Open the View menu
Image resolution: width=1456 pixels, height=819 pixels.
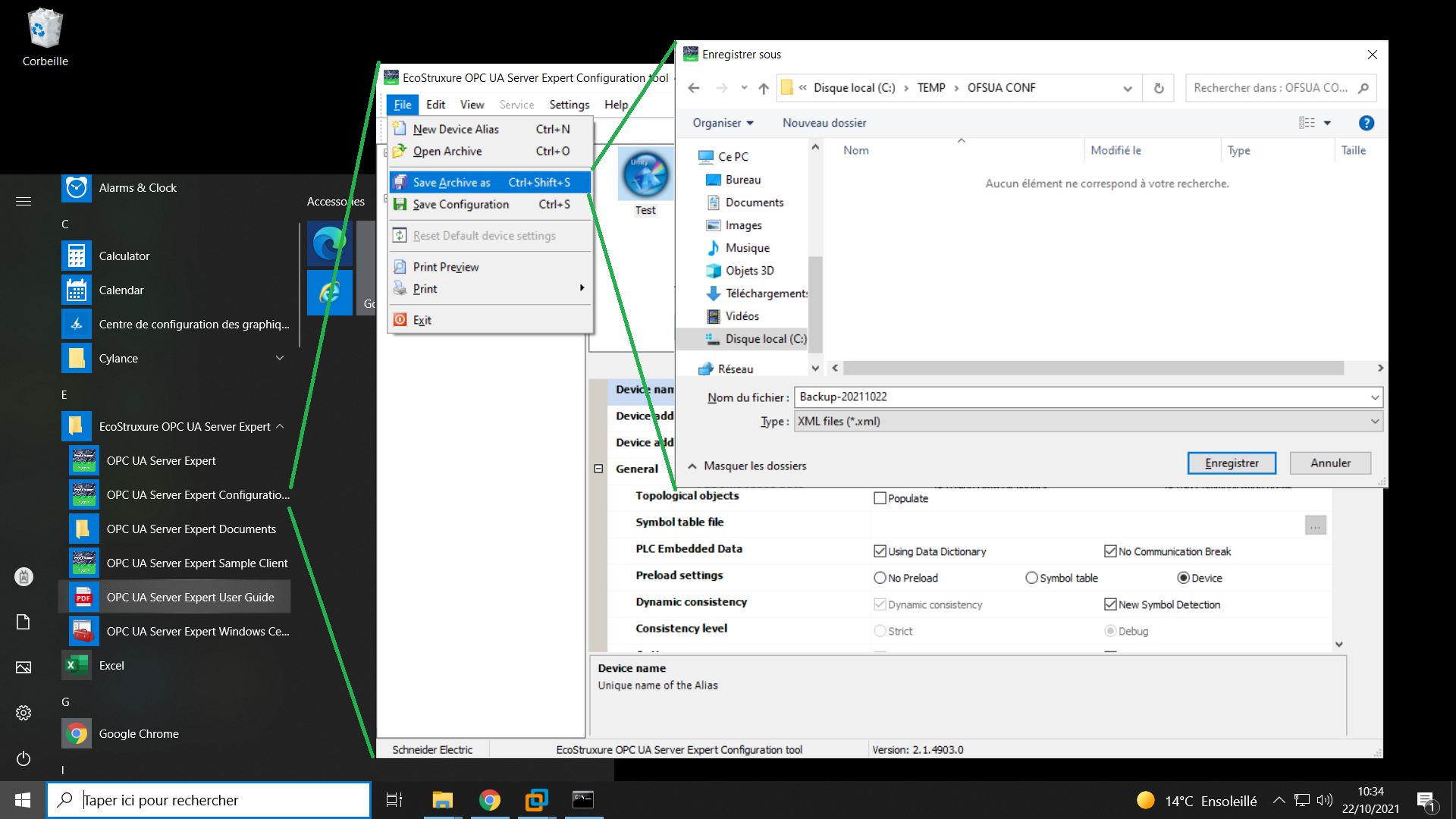[x=472, y=105]
